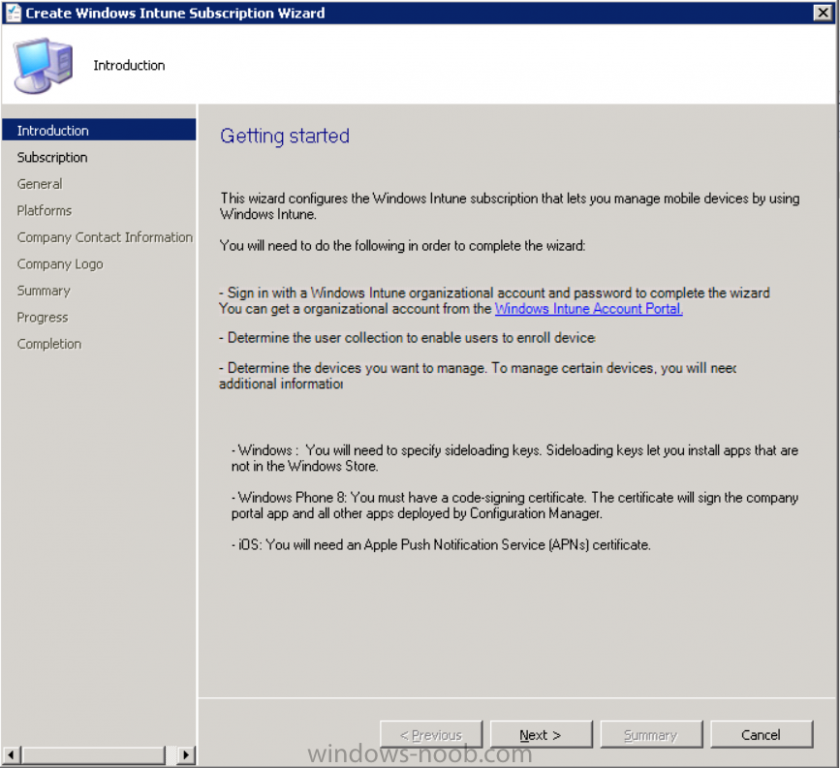Image resolution: width=840 pixels, height=768 pixels.
Task: Cancel the wizard
Action: 761,734
